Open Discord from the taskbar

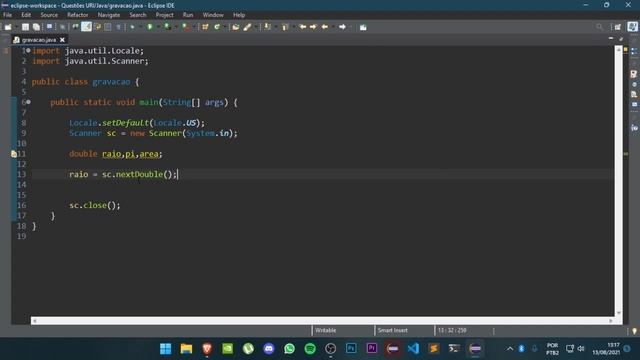(x=269, y=349)
